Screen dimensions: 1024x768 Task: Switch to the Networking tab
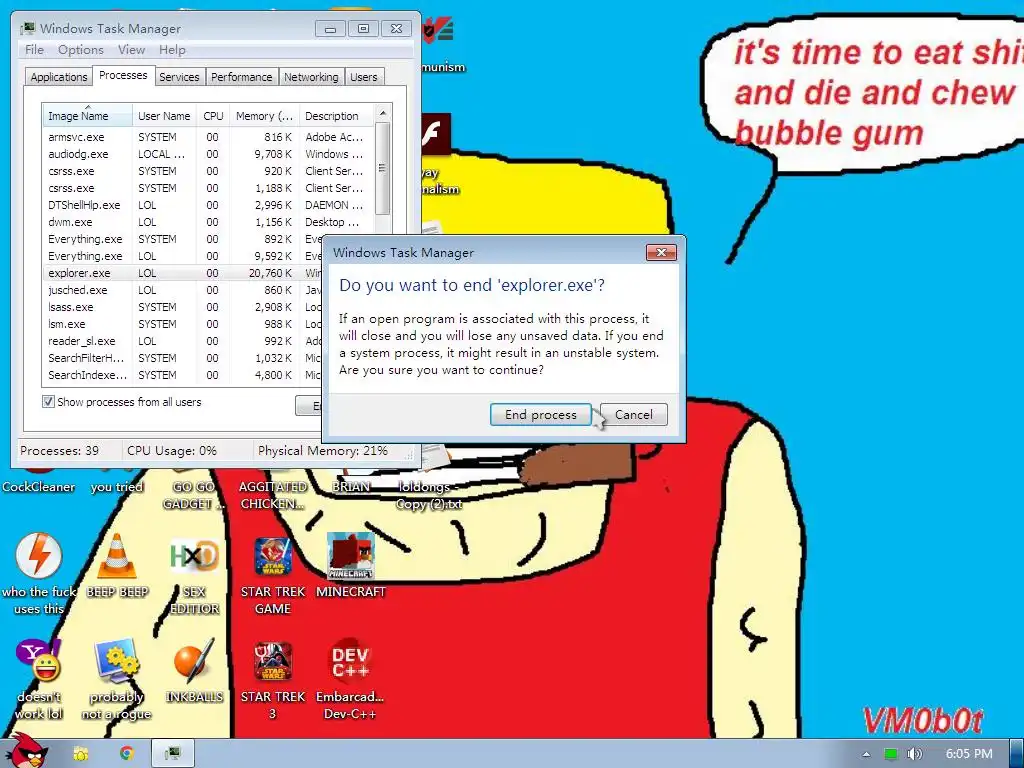pos(311,77)
